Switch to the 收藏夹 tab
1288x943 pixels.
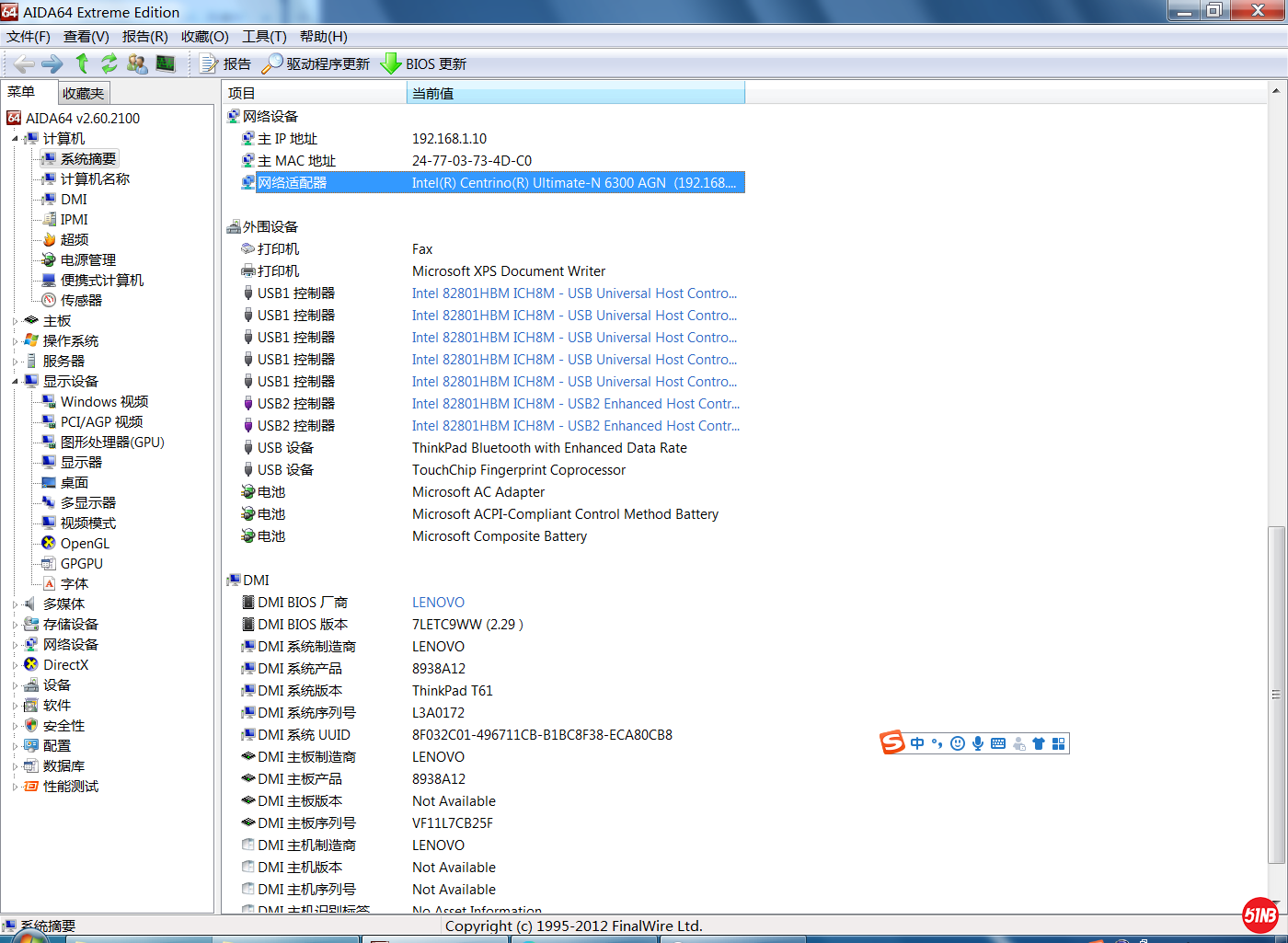(x=84, y=93)
